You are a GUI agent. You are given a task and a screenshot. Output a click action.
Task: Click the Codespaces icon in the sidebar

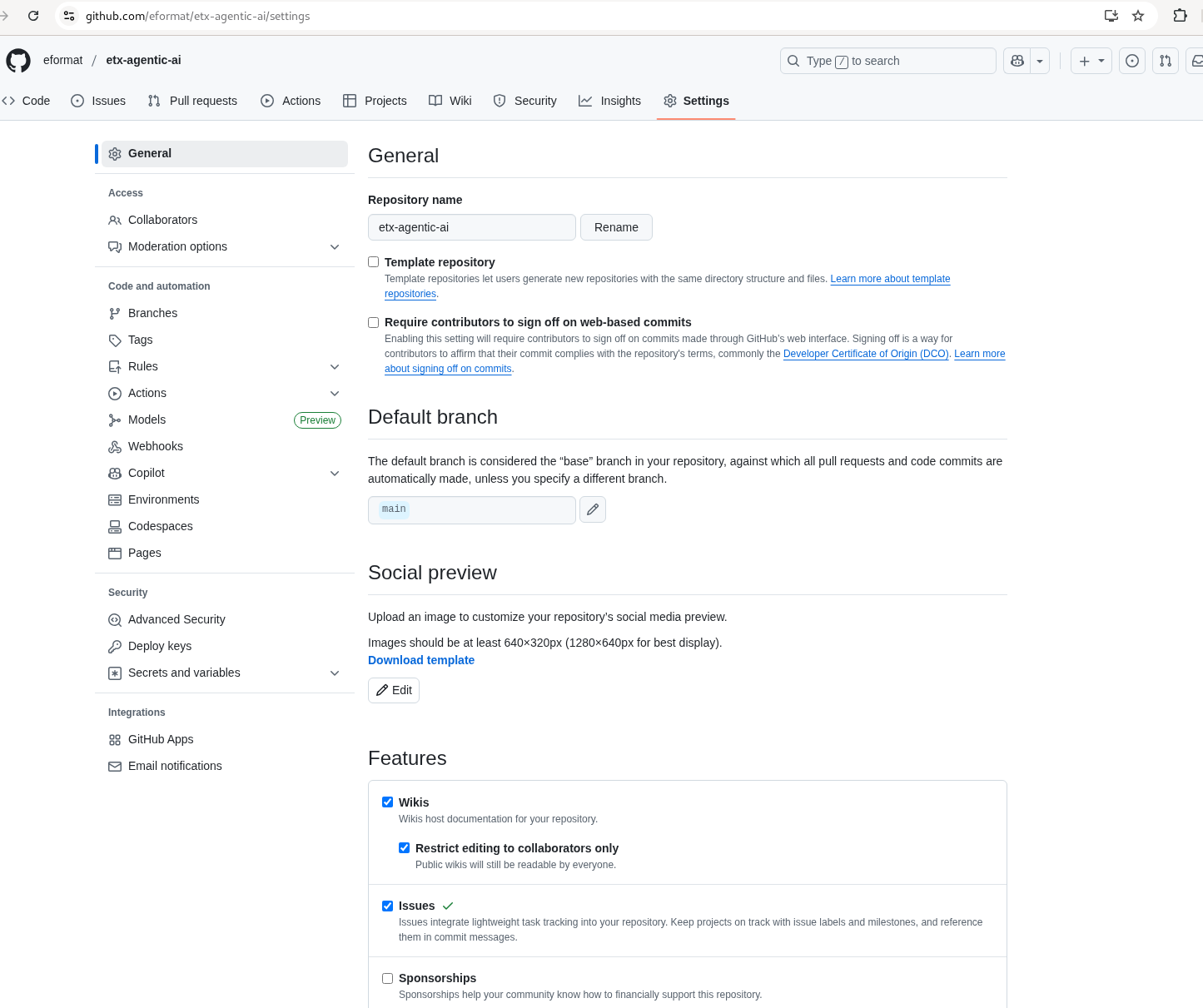[115, 527]
